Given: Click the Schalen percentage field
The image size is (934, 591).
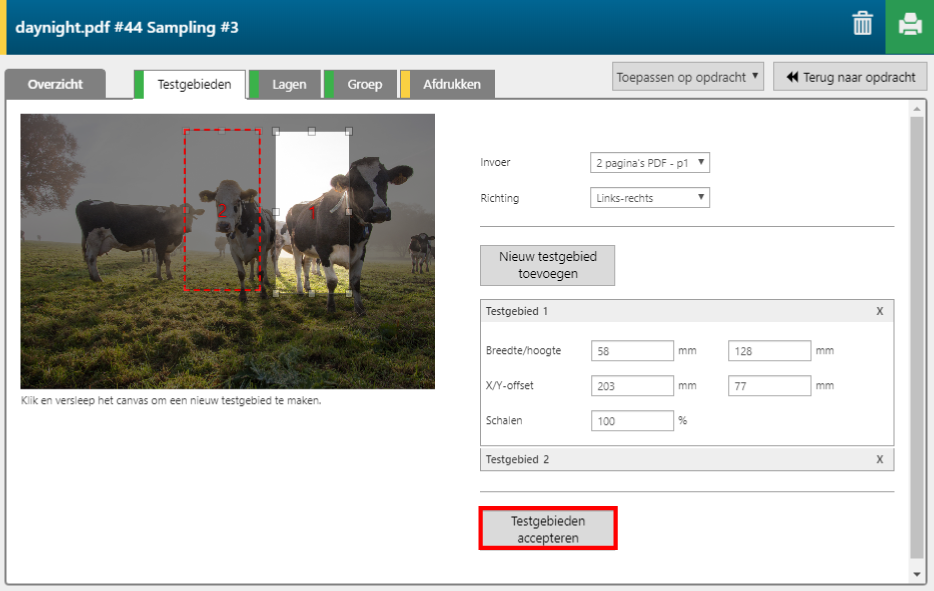Looking at the screenshot, I should (x=632, y=421).
